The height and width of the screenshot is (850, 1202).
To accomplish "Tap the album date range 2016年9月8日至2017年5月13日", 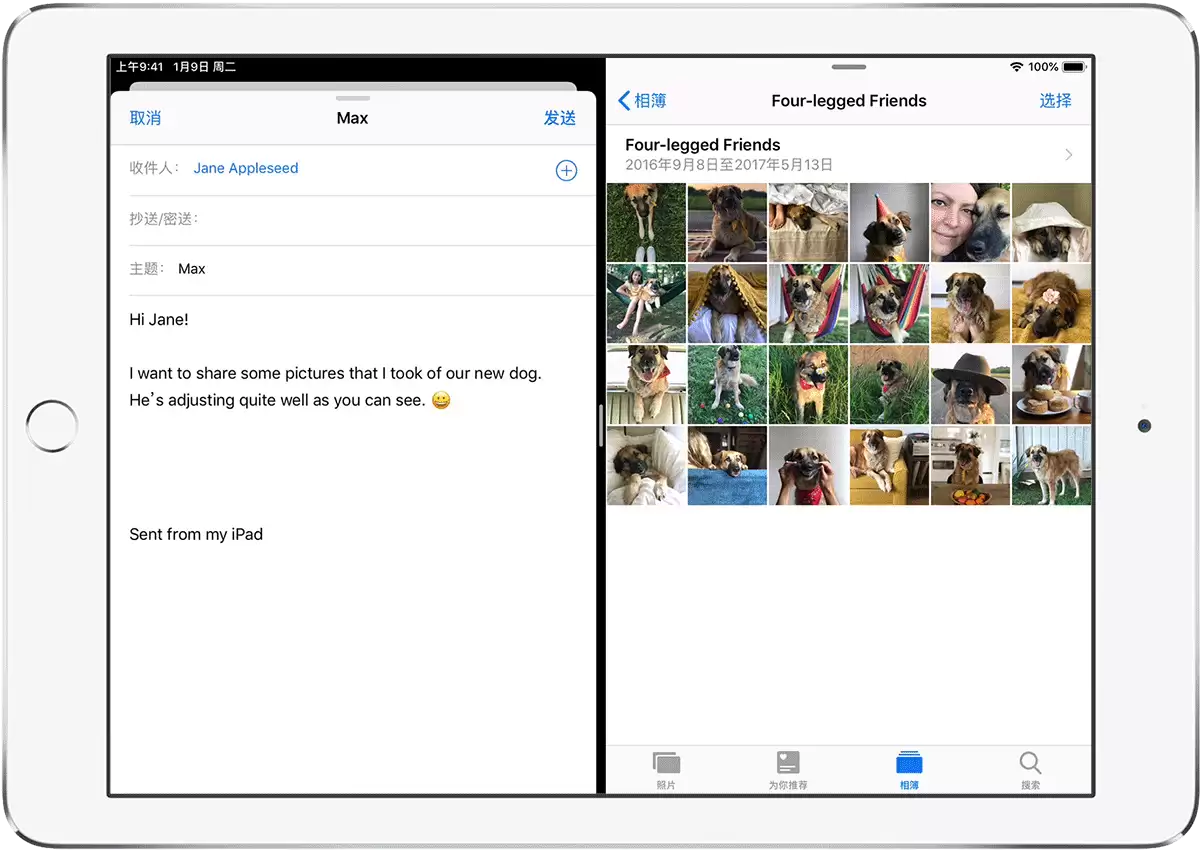I will pos(729,165).
